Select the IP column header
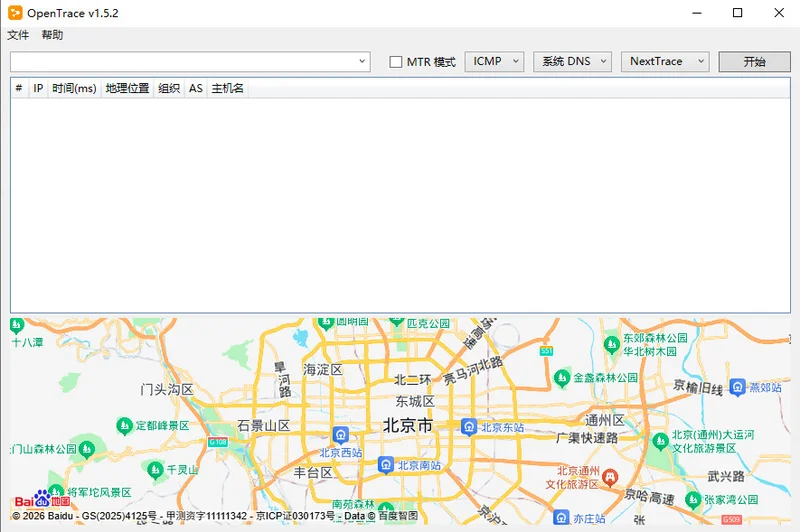Screen dimensions: 800x532 38,88
